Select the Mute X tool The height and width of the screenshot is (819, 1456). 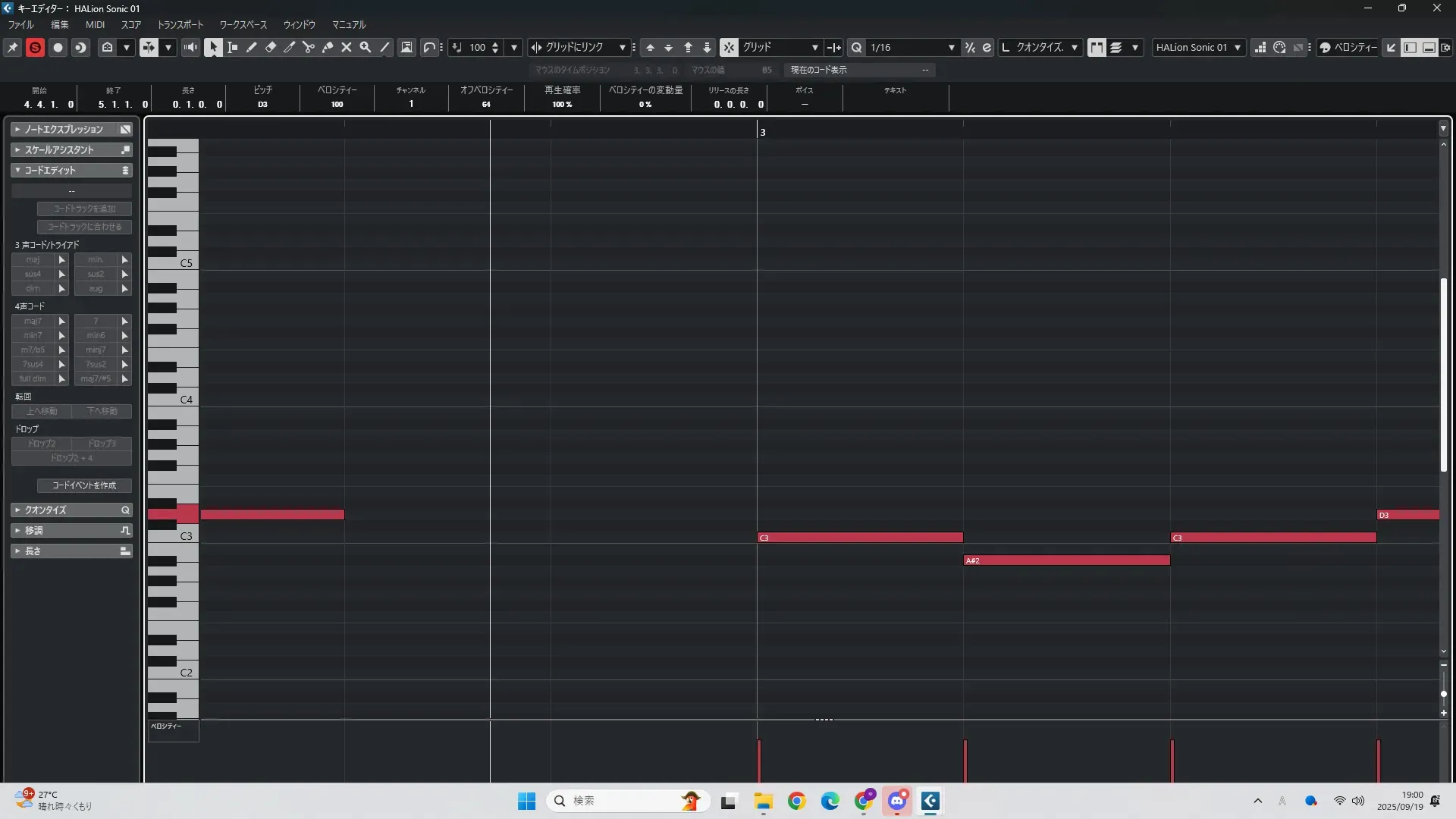[347, 47]
